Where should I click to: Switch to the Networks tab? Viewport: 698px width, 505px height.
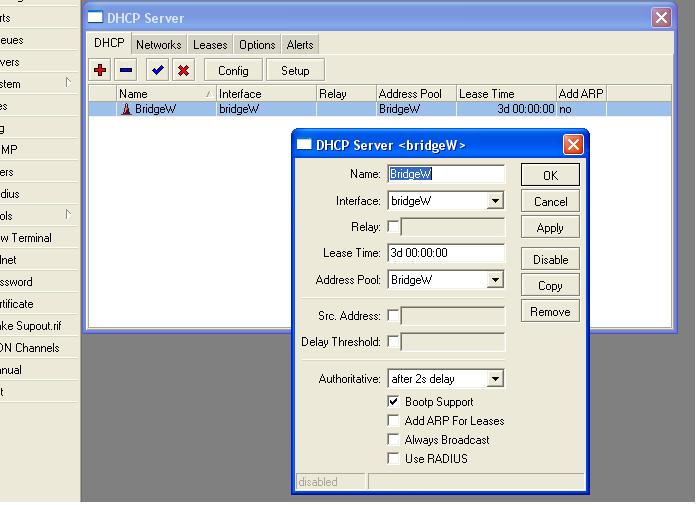click(159, 45)
